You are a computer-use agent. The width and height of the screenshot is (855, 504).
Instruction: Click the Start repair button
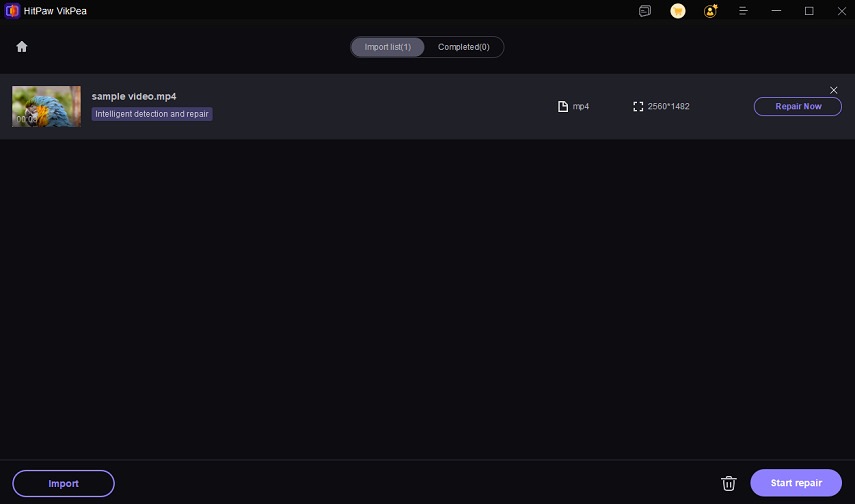(796, 483)
